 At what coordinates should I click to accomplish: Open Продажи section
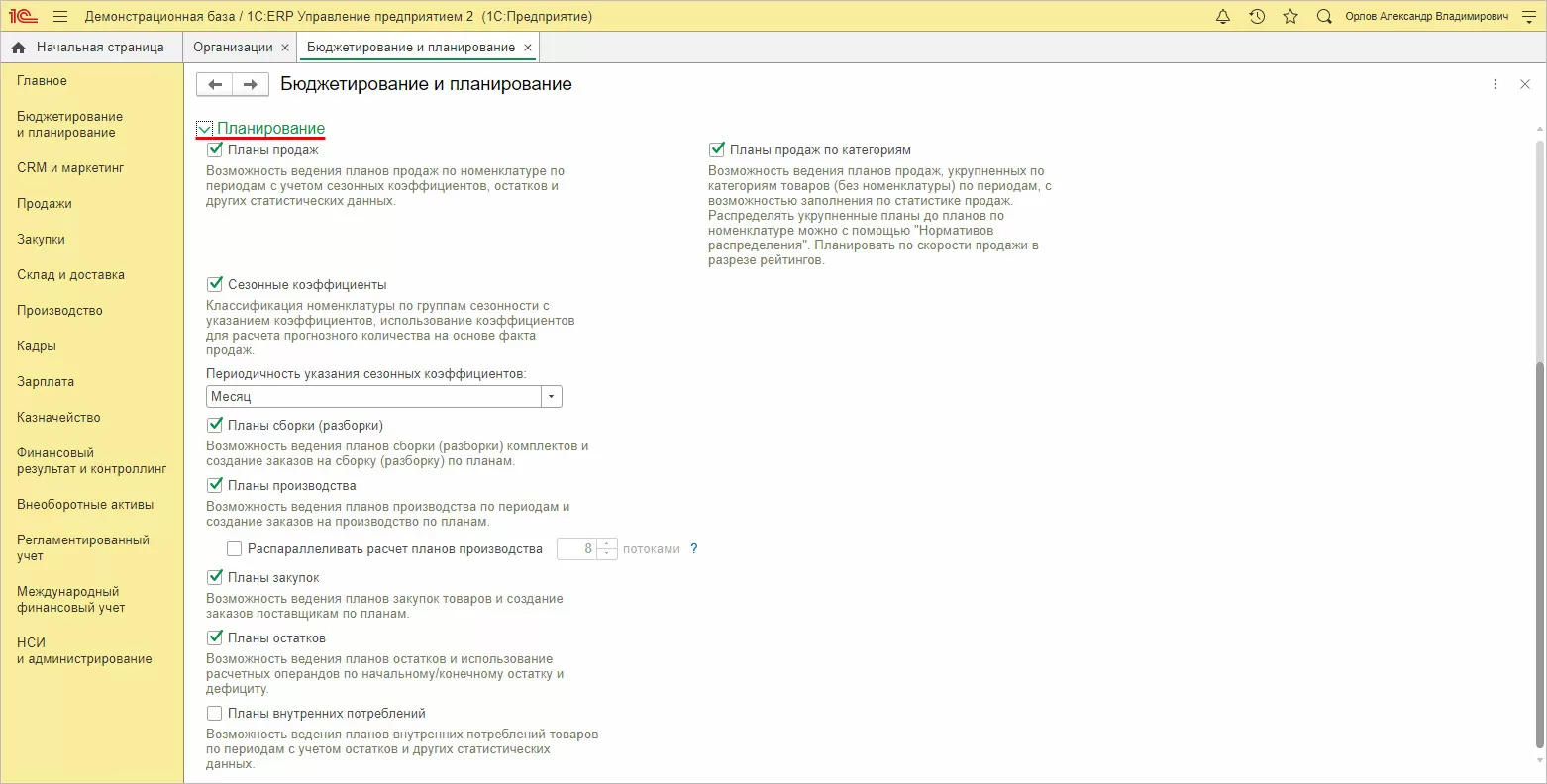tap(45, 204)
